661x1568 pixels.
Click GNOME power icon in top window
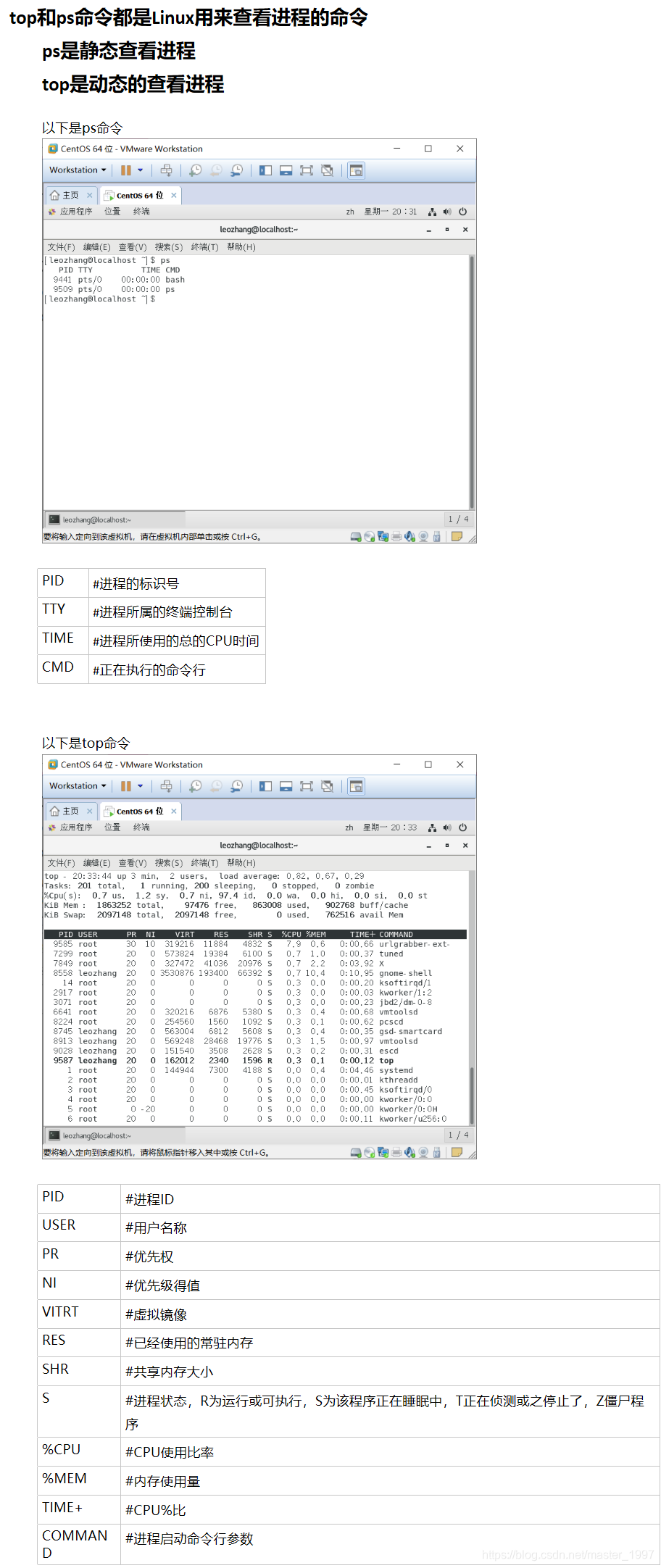pos(462,827)
